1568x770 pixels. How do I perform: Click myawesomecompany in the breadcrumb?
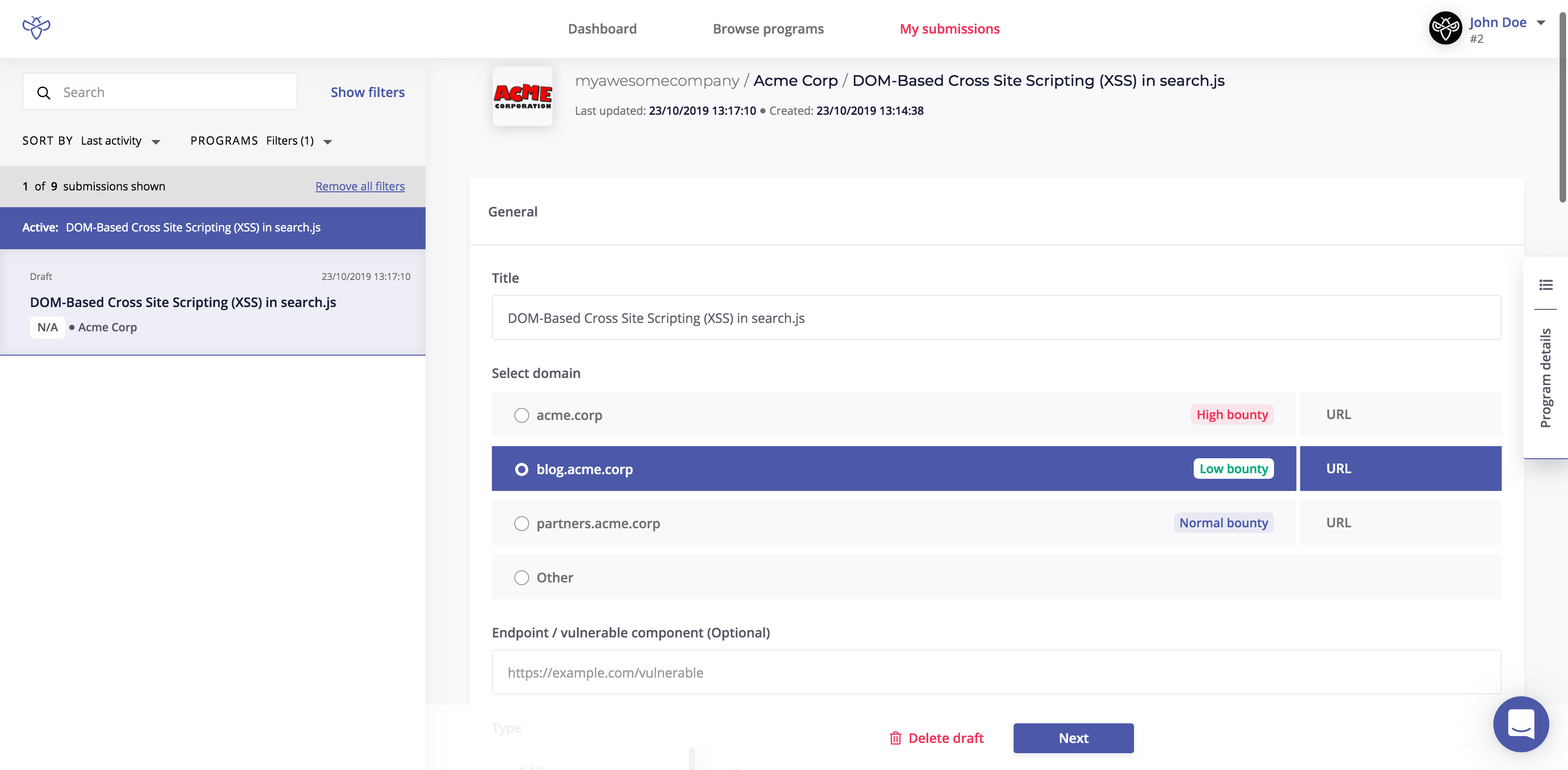click(657, 80)
